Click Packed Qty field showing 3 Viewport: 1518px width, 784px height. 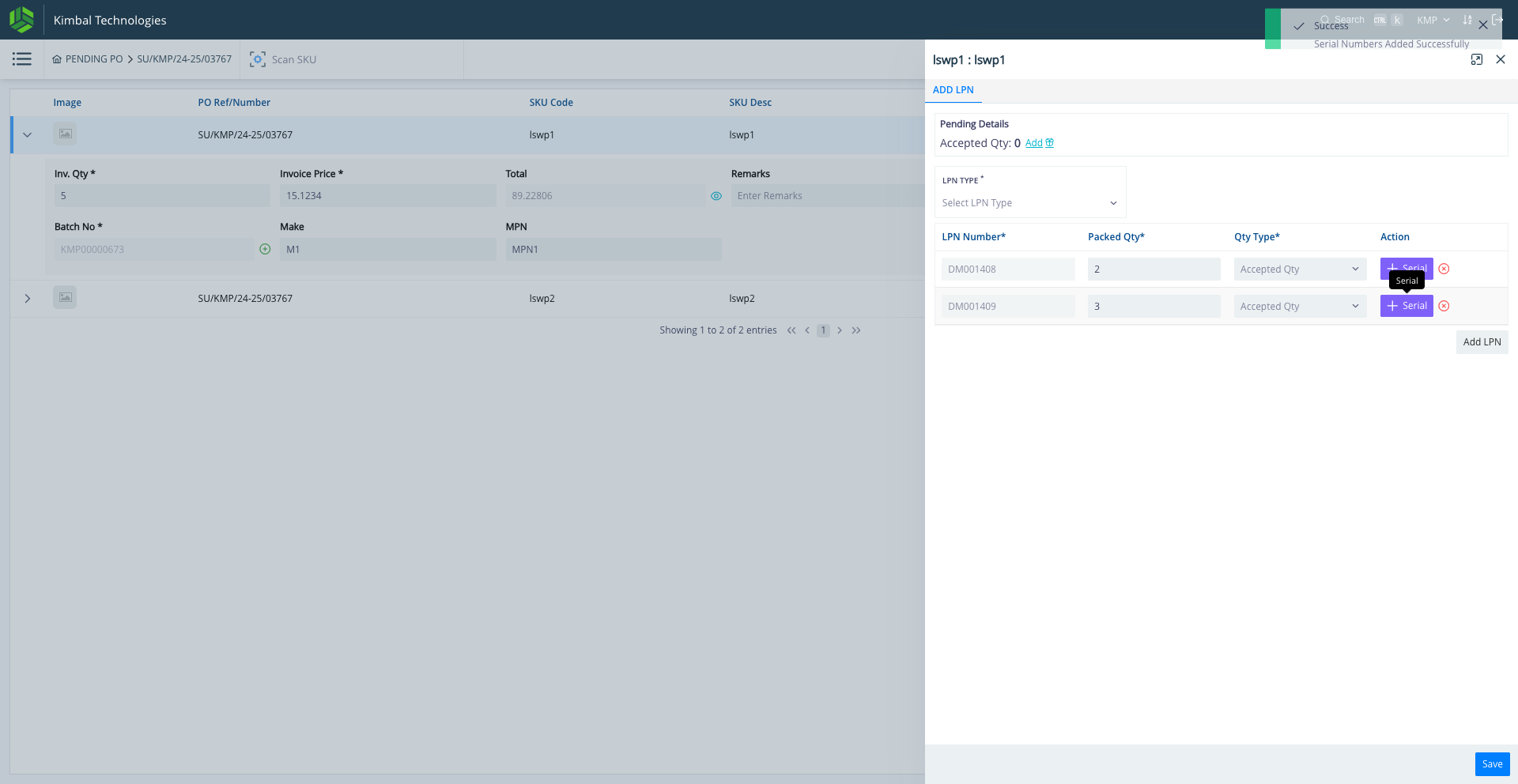pos(1154,307)
